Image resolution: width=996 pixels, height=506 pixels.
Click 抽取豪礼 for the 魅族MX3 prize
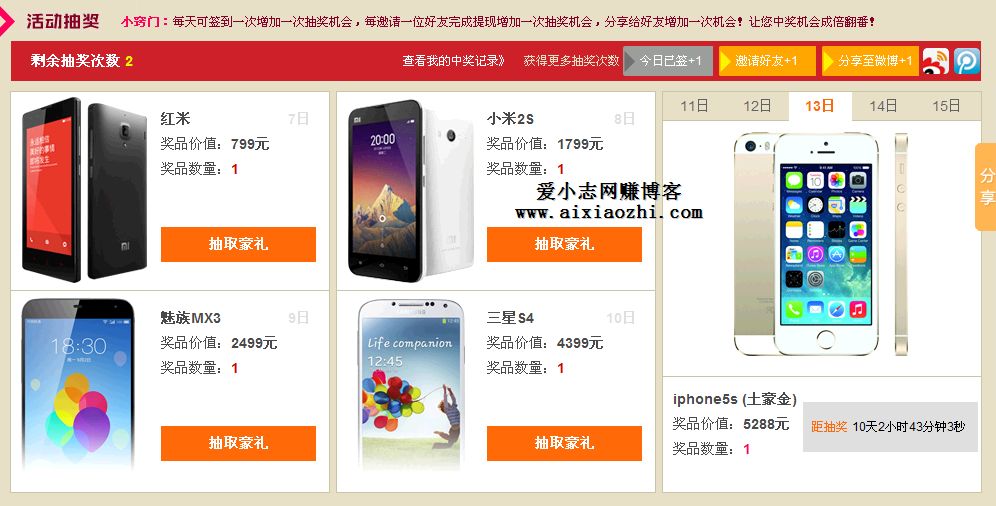click(238, 443)
